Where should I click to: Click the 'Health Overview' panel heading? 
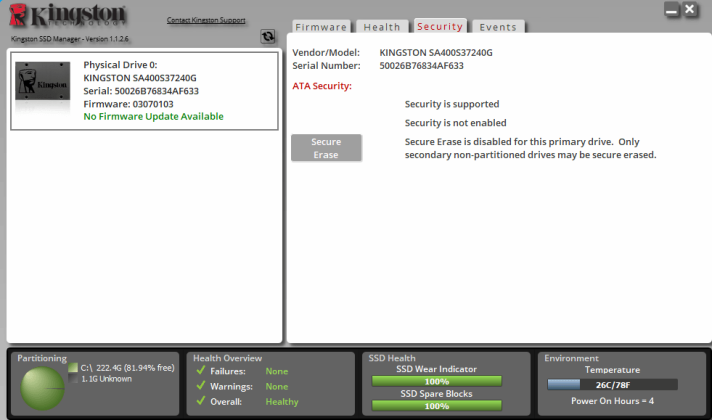227,358
